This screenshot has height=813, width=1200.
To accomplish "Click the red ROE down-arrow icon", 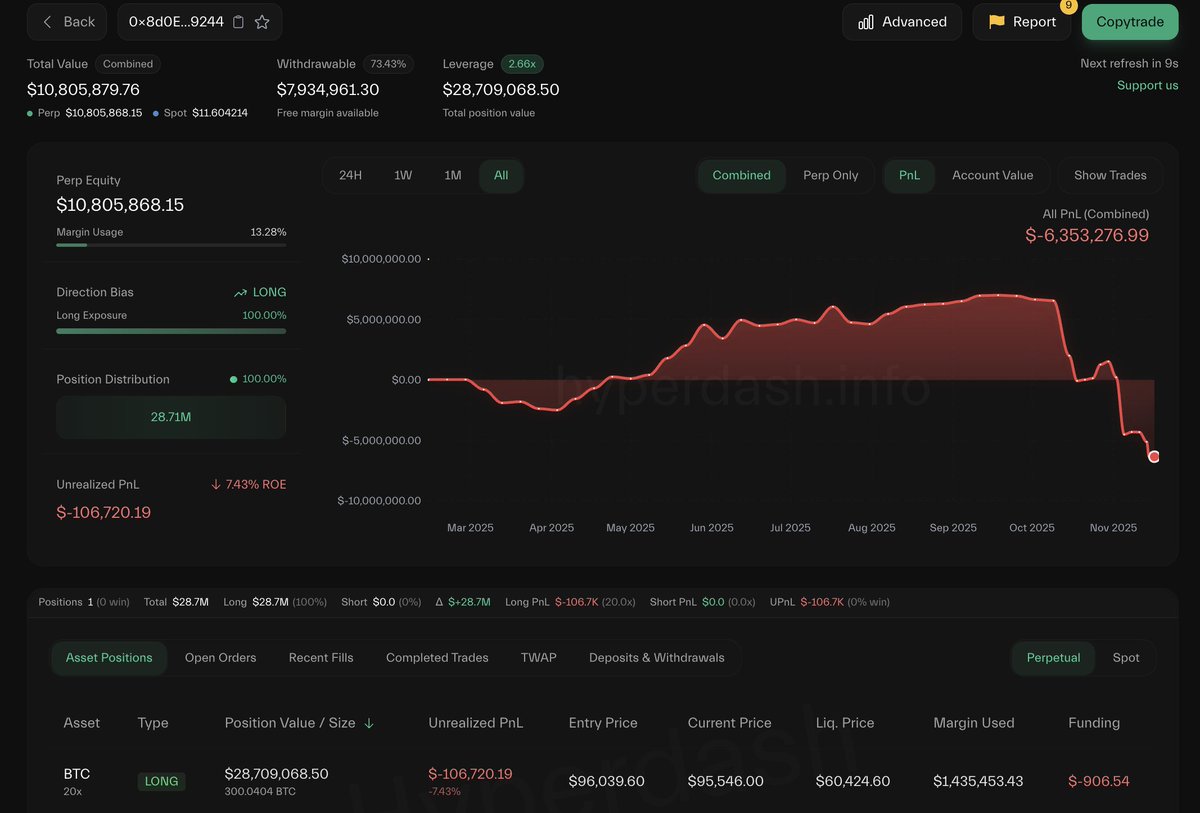I will tap(214, 483).
